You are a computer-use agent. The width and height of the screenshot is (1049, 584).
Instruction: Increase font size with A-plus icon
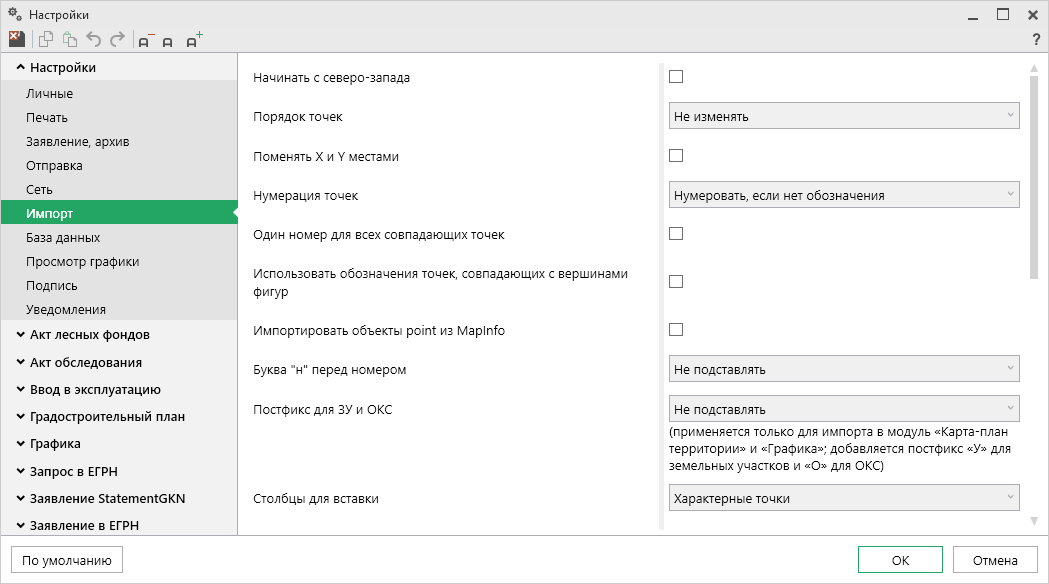(x=194, y=40)
